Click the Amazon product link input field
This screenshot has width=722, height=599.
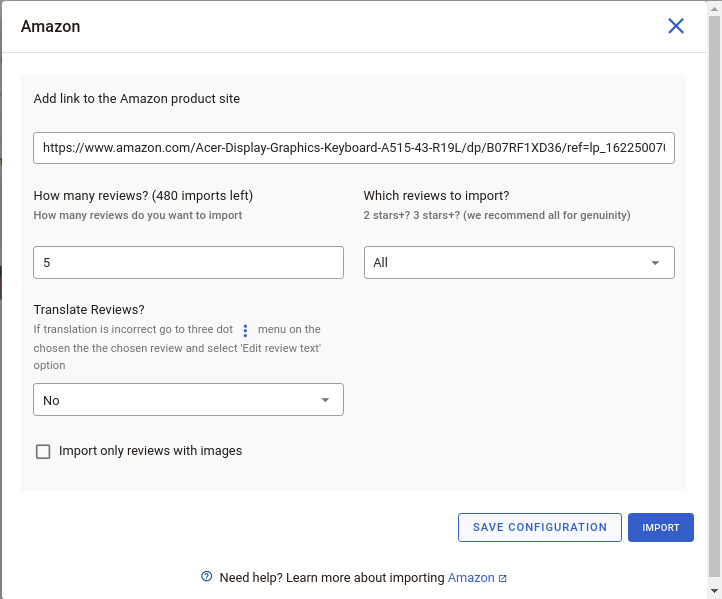point(354,148)
